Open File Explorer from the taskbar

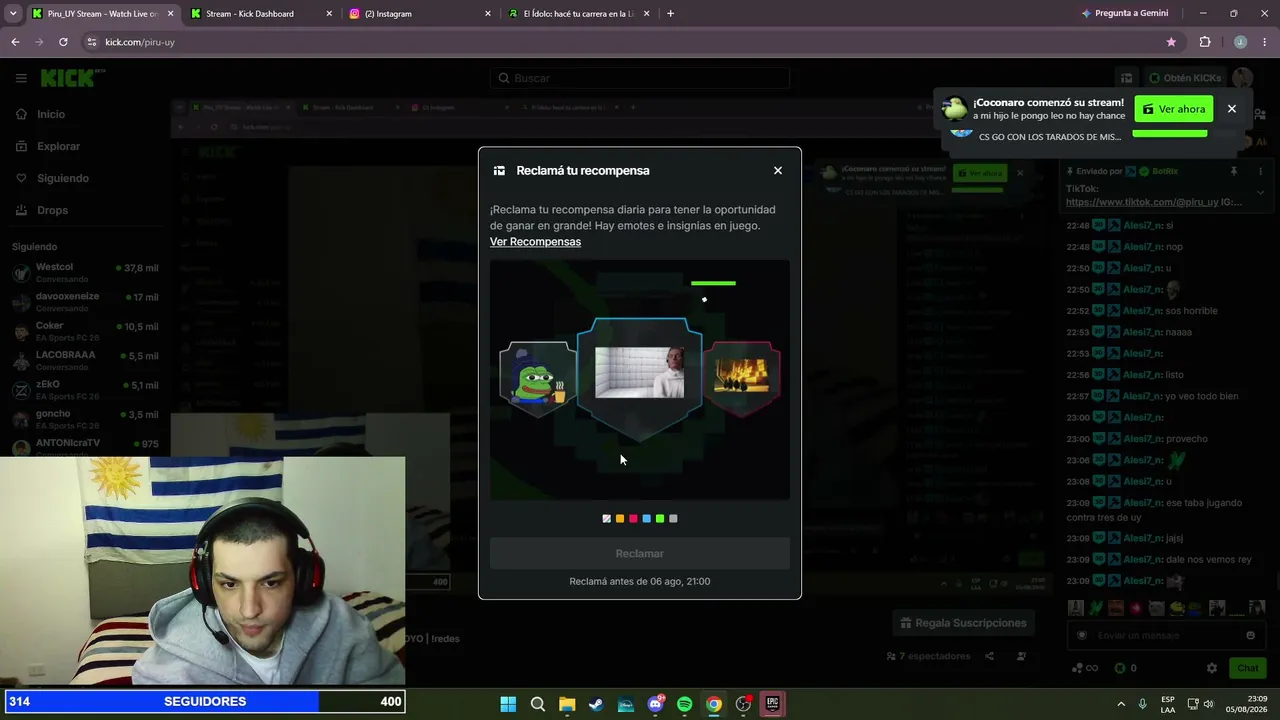(x=567, y=704)
